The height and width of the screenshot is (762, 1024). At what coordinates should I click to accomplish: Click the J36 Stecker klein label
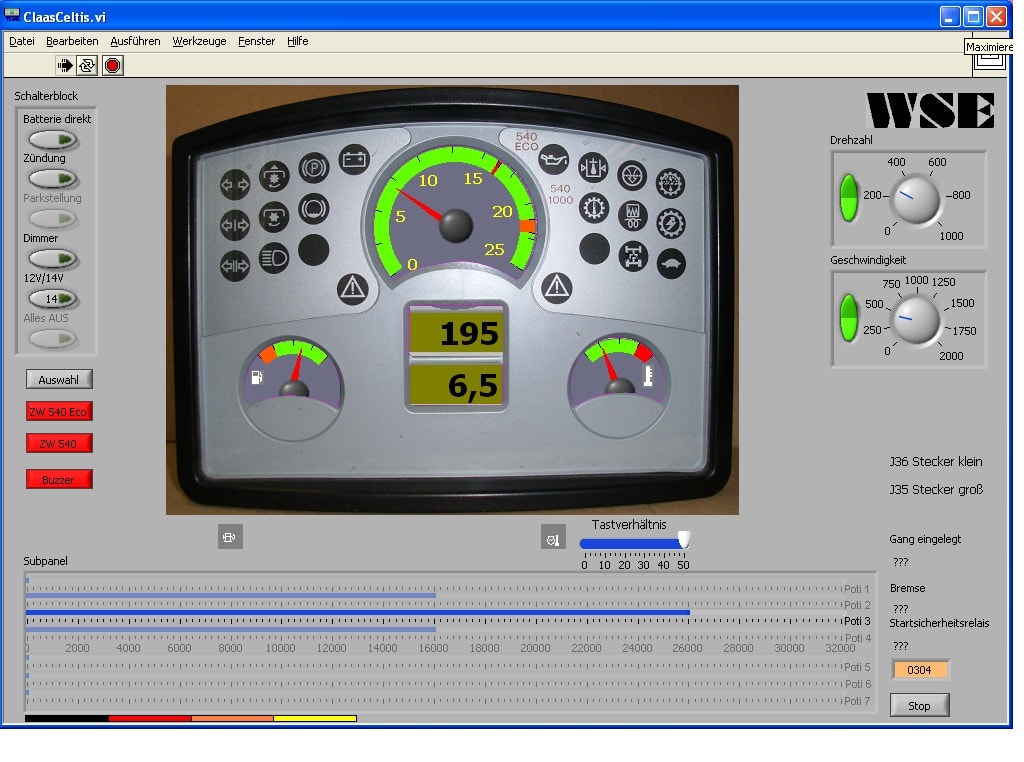pos(935,462)
